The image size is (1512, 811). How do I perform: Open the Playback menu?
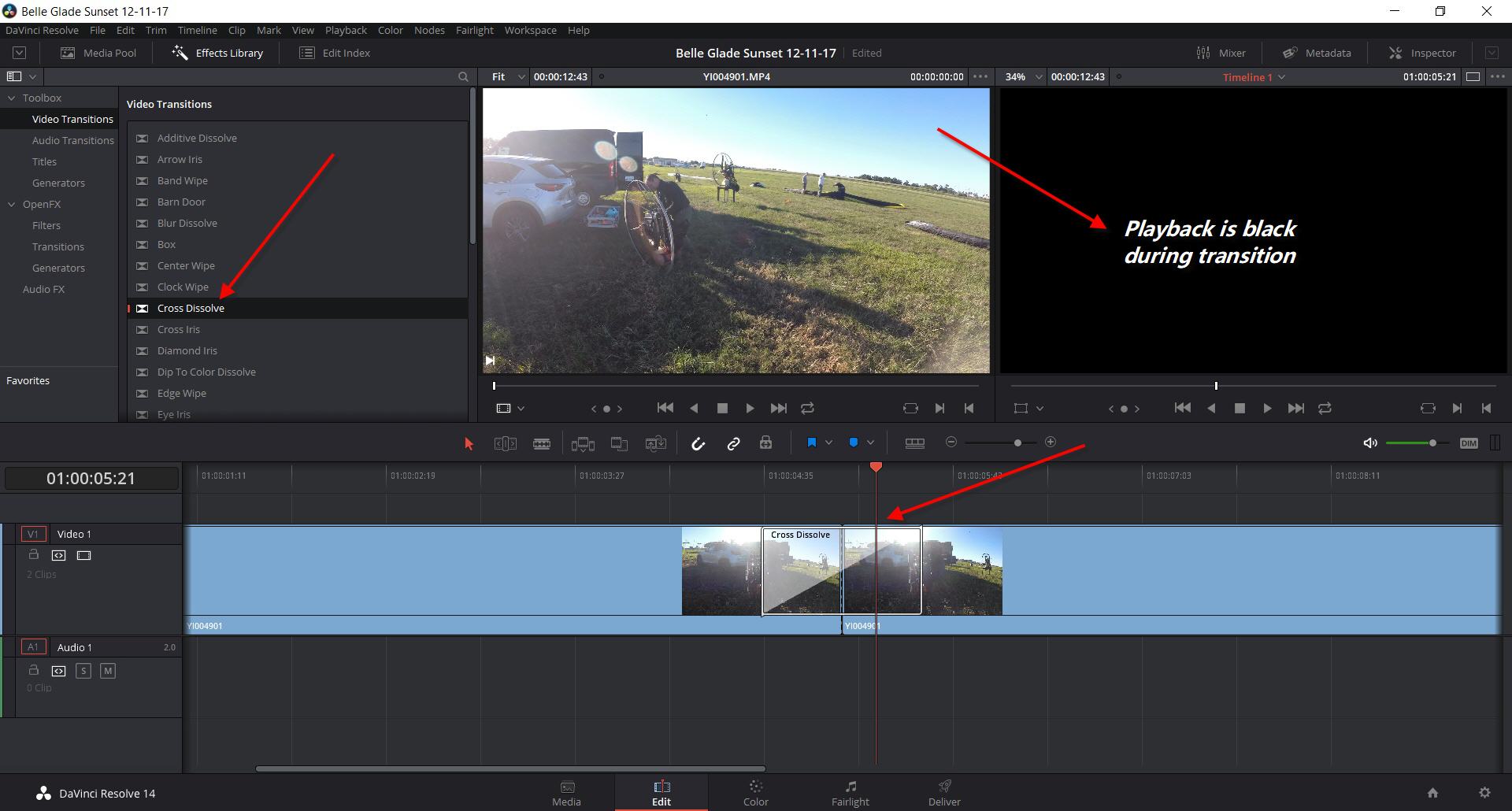(x=346, y=30)
